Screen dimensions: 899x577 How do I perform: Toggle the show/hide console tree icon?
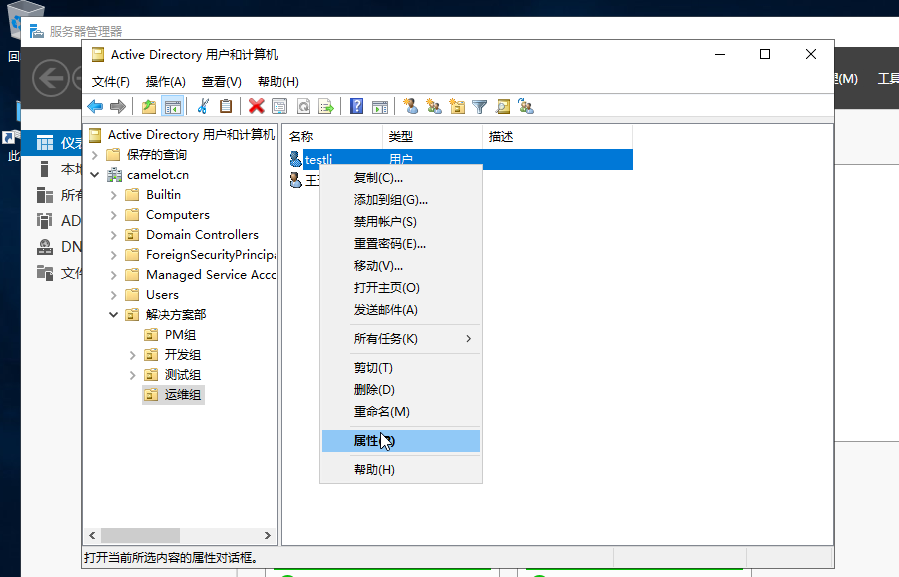pos(173,106)
